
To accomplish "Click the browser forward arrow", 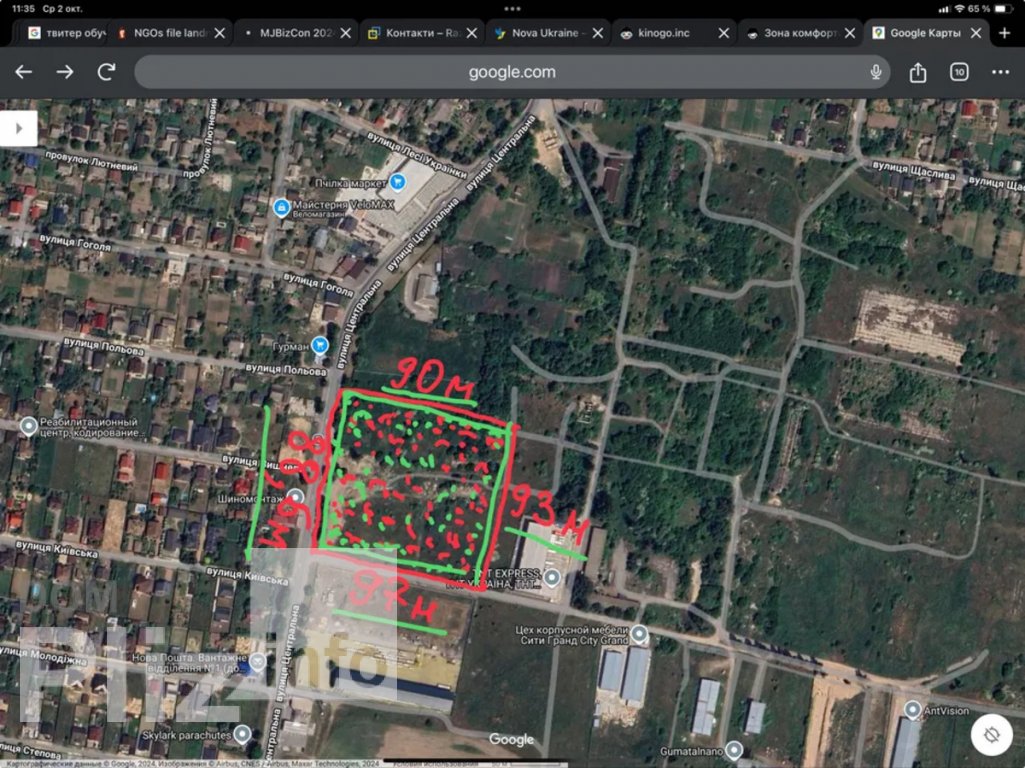I will (65, 72).
